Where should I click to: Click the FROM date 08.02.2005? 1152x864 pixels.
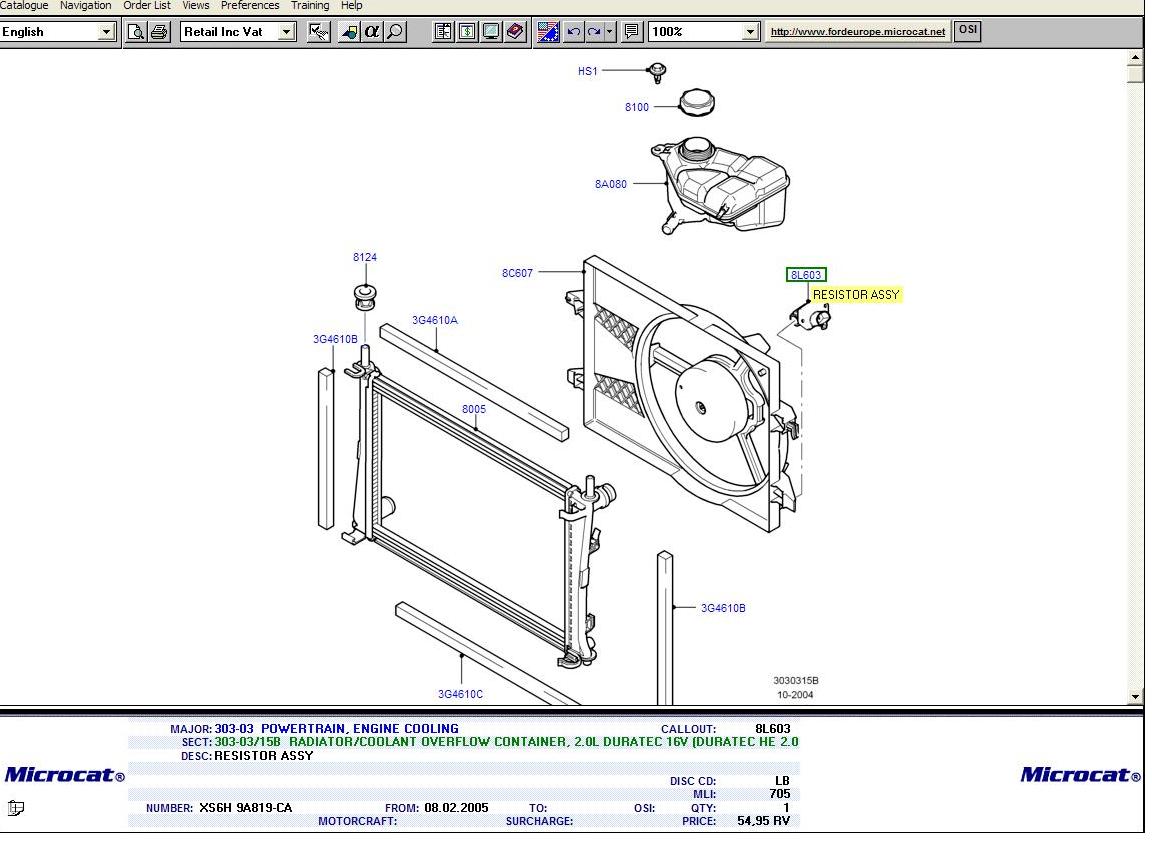[x=456, y=808]
